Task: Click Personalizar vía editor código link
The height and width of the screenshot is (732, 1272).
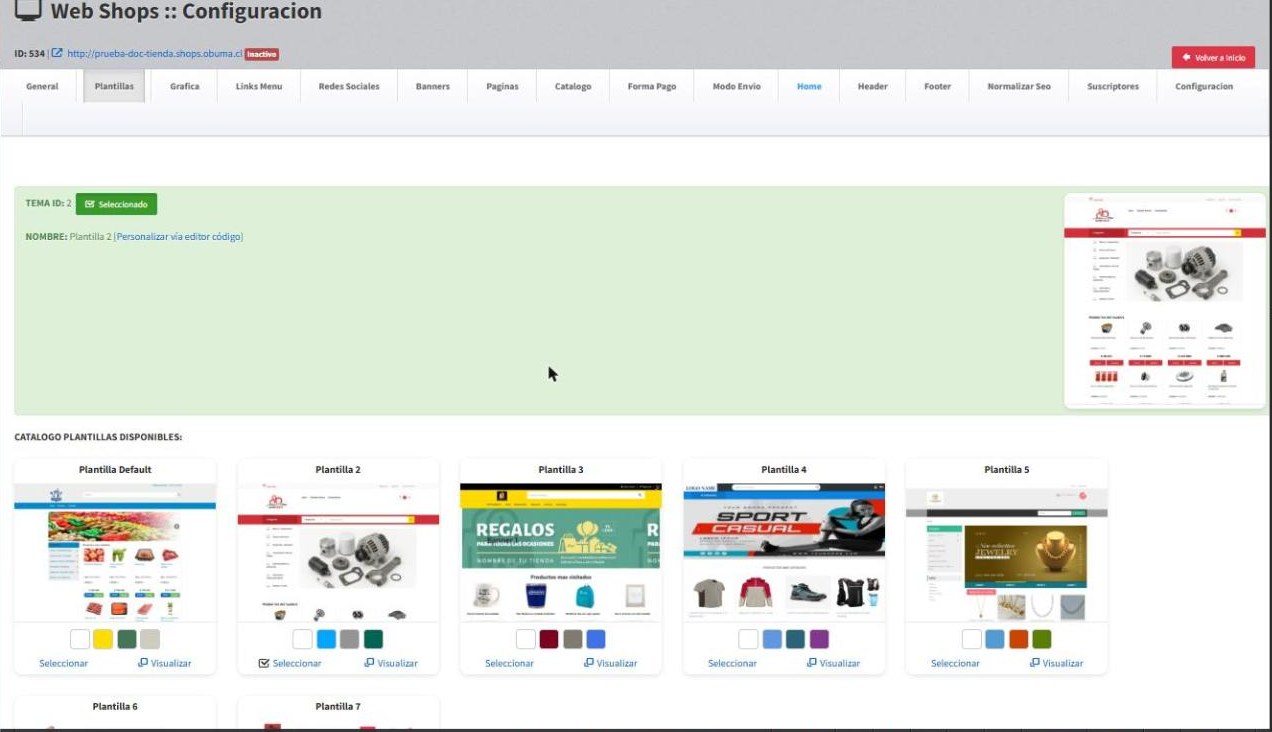Action: (x=180, y=237)
